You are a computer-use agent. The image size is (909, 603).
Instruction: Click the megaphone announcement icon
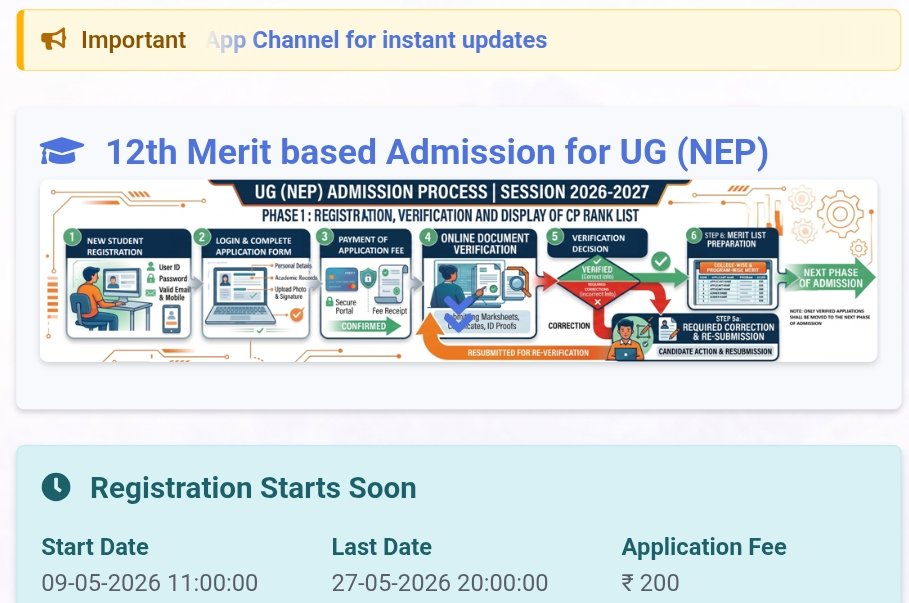(53, 39)
